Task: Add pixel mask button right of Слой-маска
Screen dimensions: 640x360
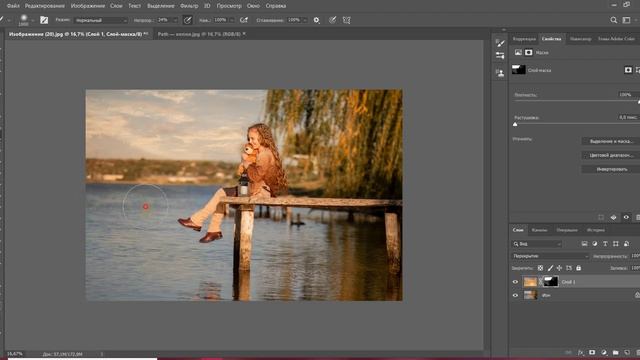Action: pyautogui.click(x=628, y=70)
